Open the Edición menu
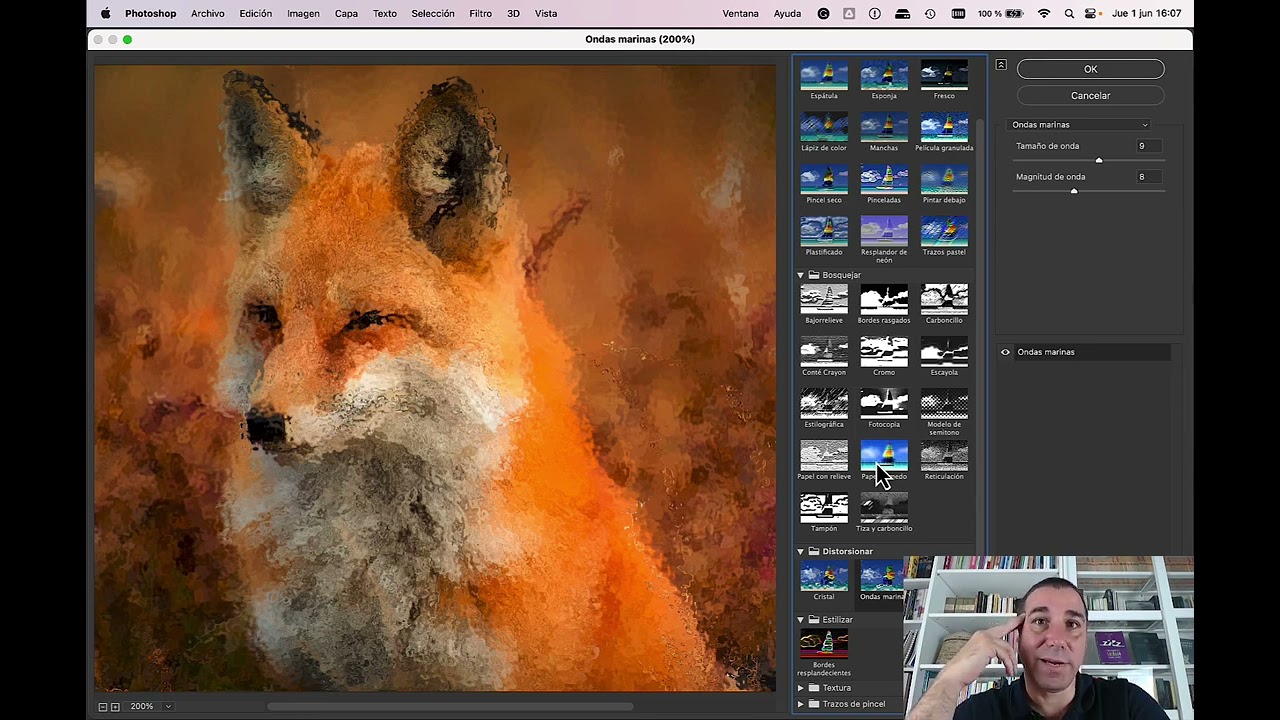 point(256,14)
